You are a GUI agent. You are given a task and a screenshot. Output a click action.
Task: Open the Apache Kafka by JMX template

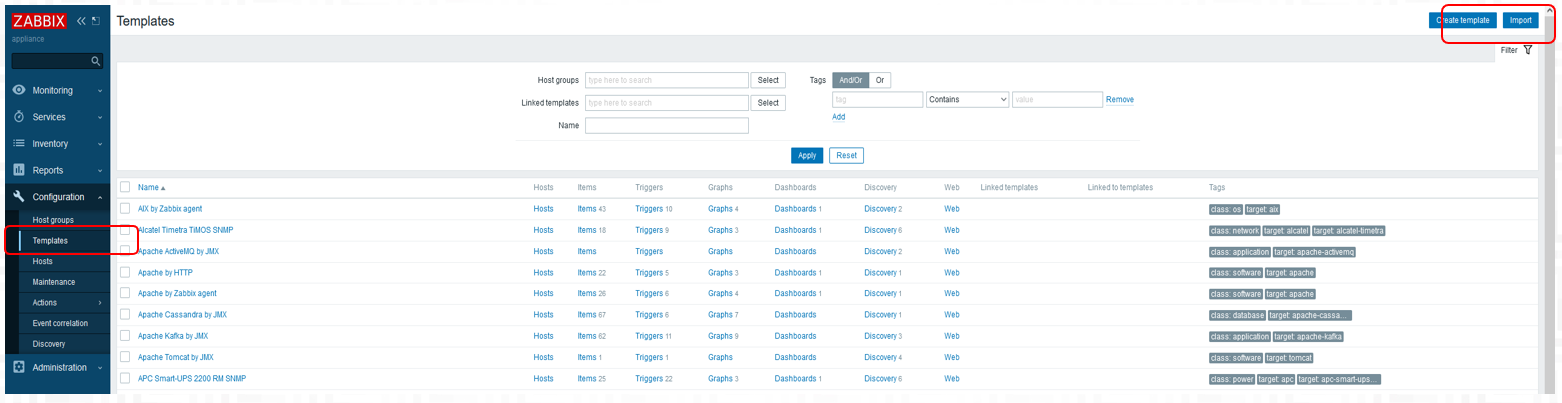click(x=173, y=336)
